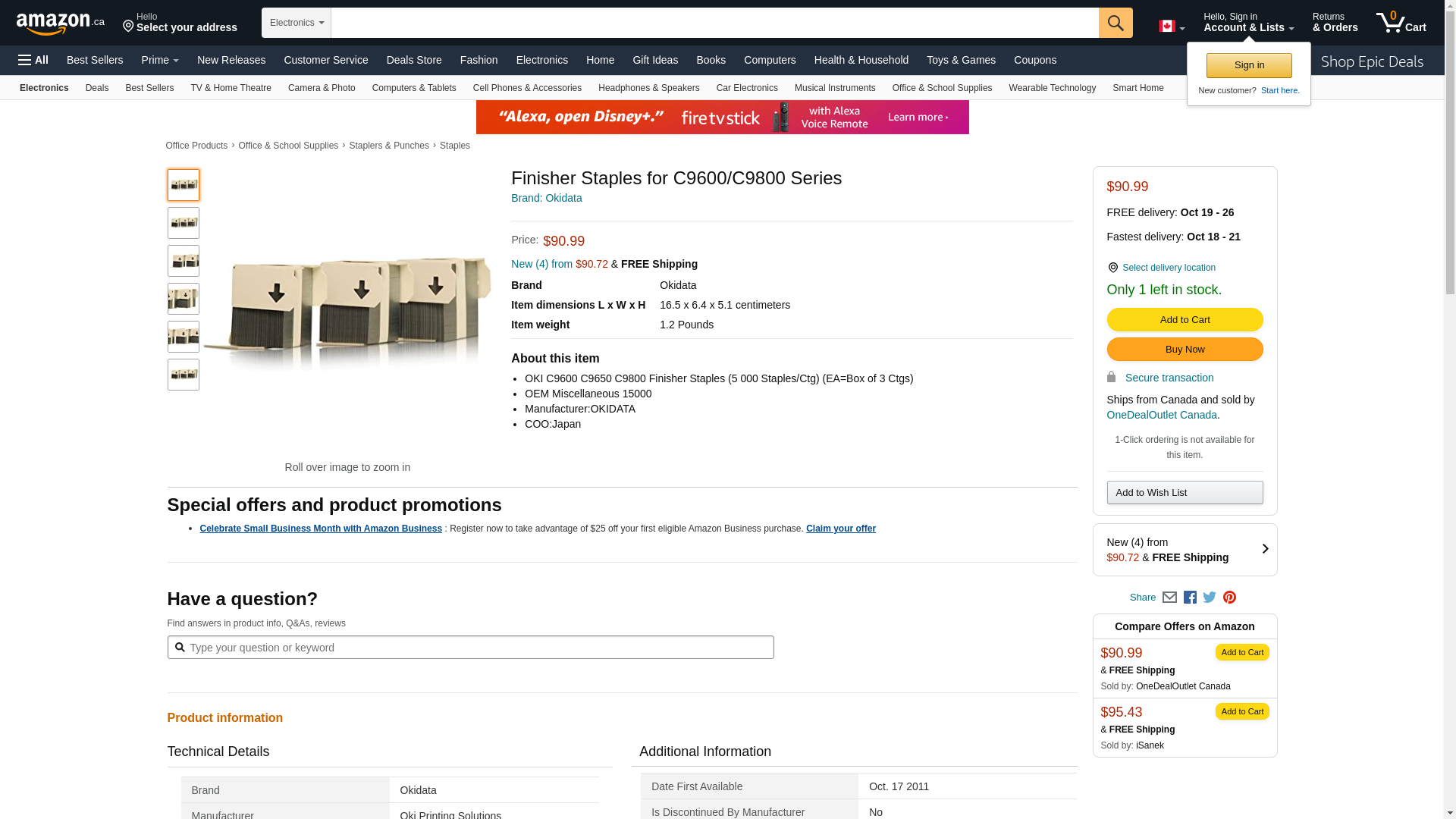
Task: Click the magnifying glass search button
Action: pyautogui.click(x=1116, y=23)
